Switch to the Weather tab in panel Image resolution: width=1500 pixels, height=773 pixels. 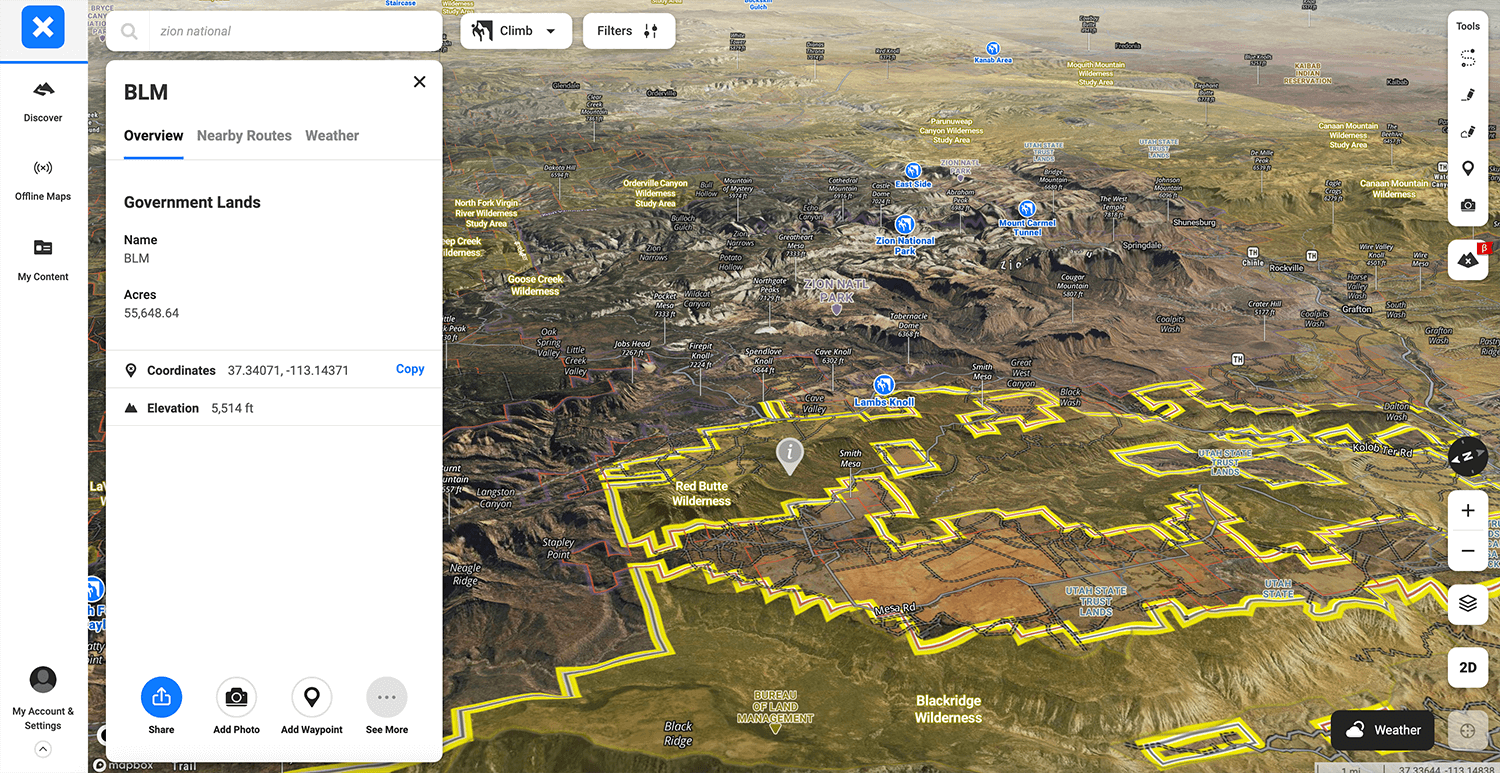pyautogui.click(x=332, y=136)
